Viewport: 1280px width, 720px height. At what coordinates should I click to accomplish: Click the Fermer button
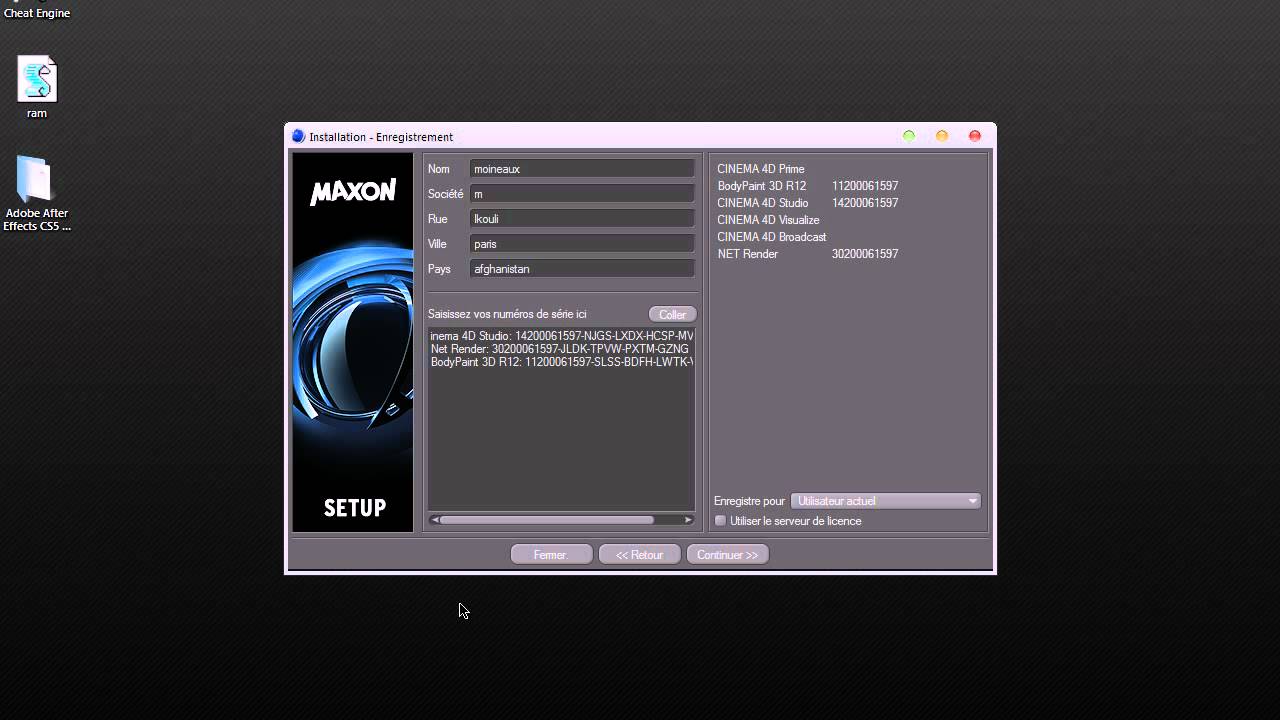(551, 555)
